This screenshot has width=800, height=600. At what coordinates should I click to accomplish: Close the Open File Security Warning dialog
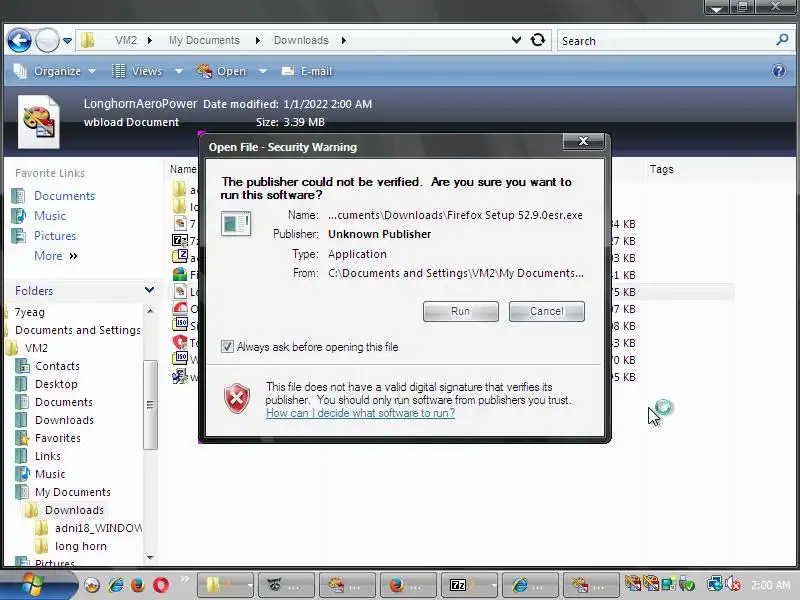[583, 141]
